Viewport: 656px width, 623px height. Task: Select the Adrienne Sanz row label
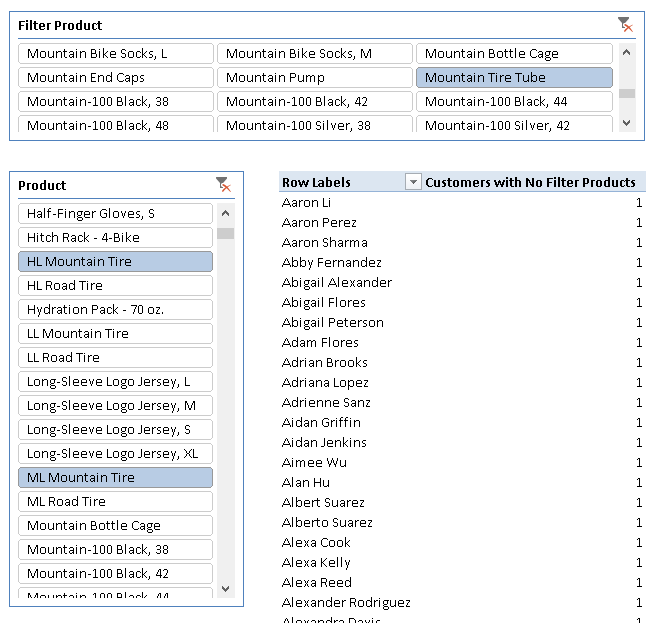click(326, 403)
